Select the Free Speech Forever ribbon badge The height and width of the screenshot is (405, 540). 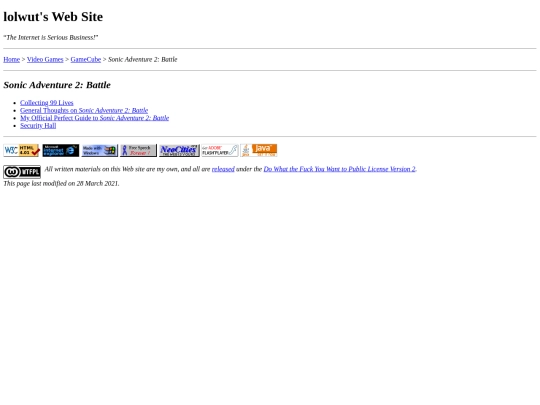138,150
